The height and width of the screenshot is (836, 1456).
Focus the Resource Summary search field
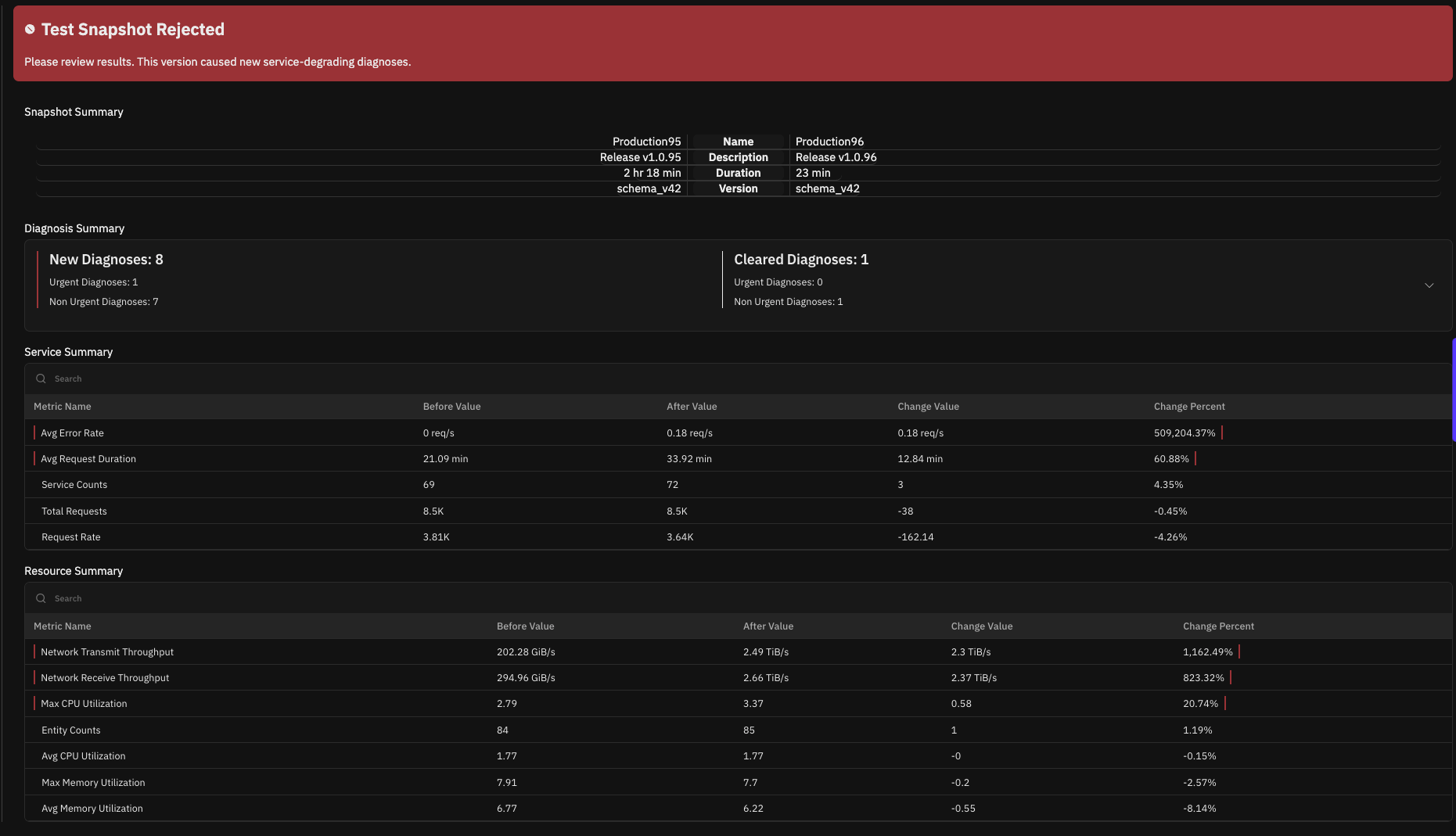click(738, 598)
